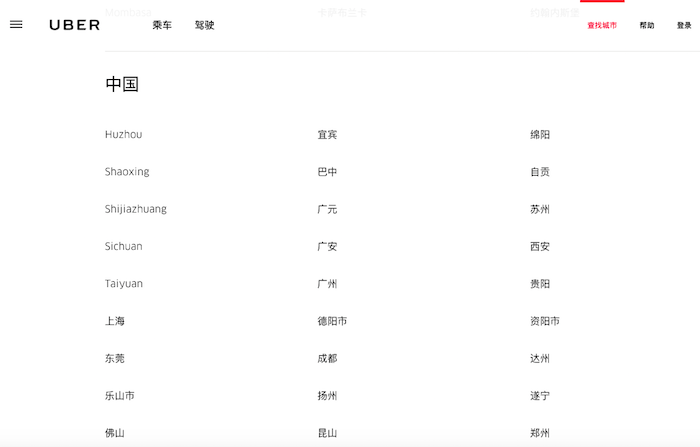
Task: Choose the 昆山 city link
Action: coord(327,433)
